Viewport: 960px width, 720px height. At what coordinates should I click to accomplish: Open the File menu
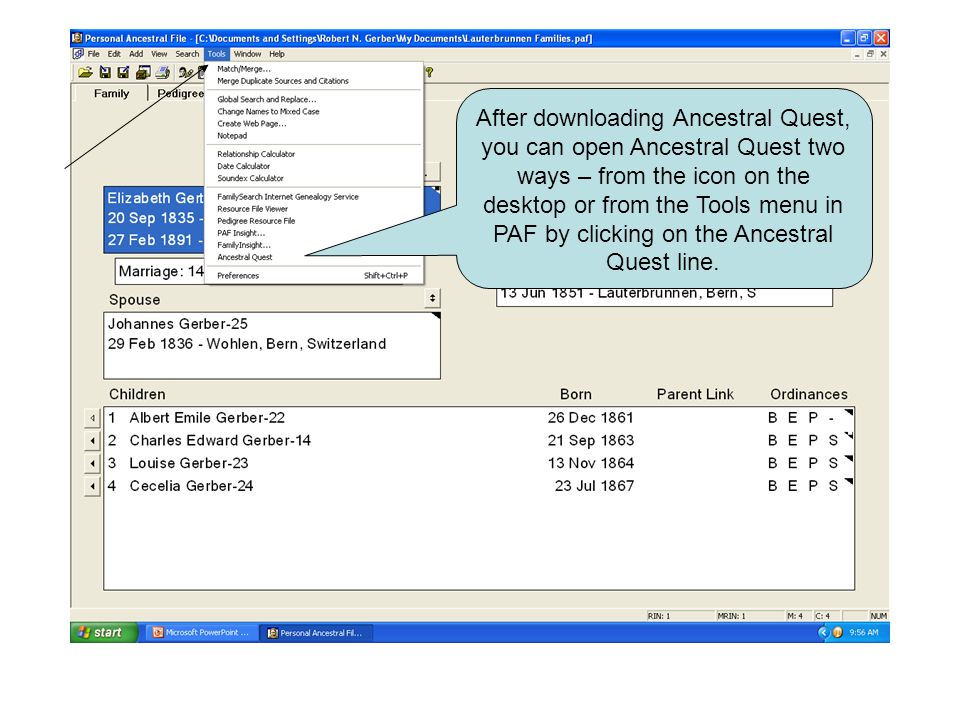point(94,54)
